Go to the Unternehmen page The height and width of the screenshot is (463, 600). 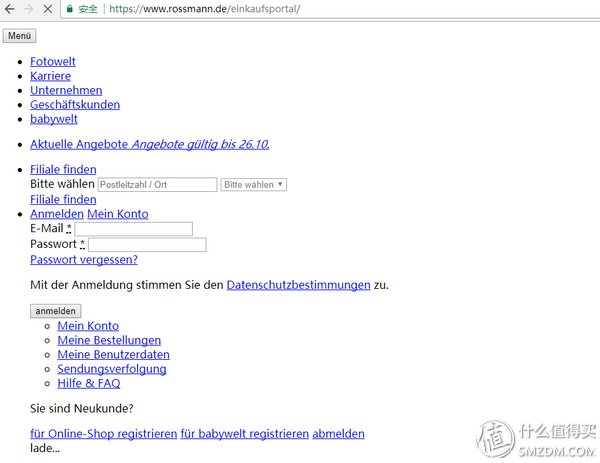tap(66, 90)
